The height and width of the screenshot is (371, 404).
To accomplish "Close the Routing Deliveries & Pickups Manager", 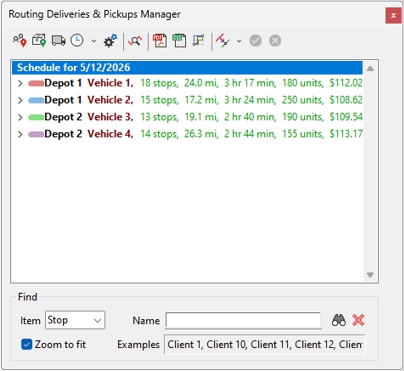I will (393, 15).
